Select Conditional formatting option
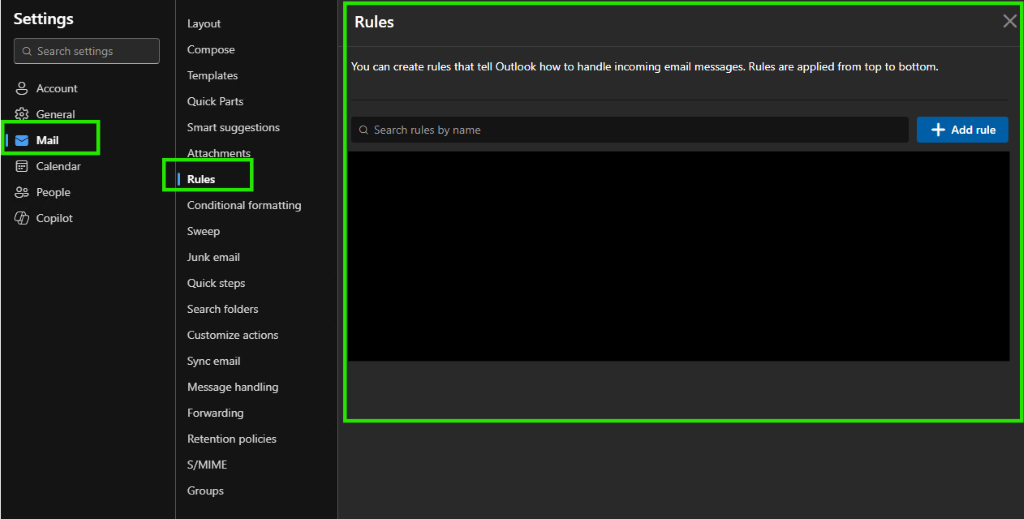The image size is (1024, 519). (x=244, y=205)
